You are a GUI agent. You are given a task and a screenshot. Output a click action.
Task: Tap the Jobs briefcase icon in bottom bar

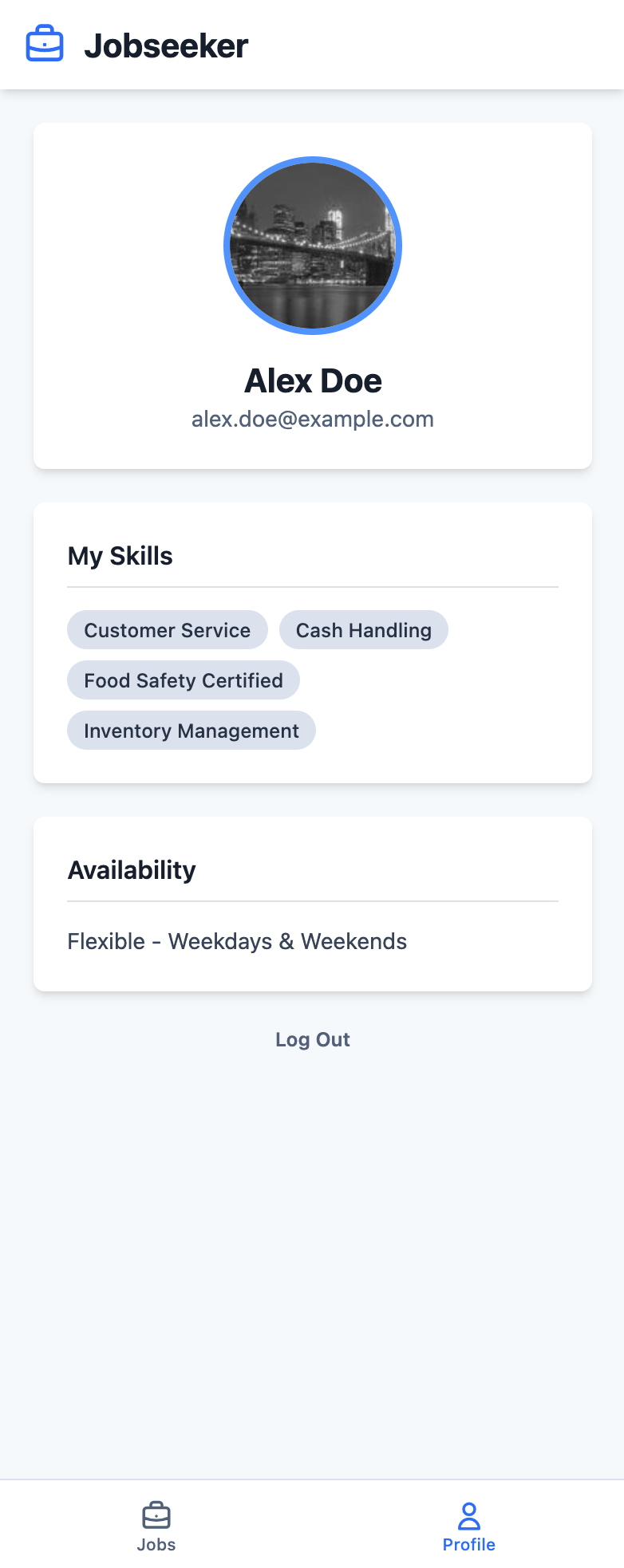[x=156, y=1515]
